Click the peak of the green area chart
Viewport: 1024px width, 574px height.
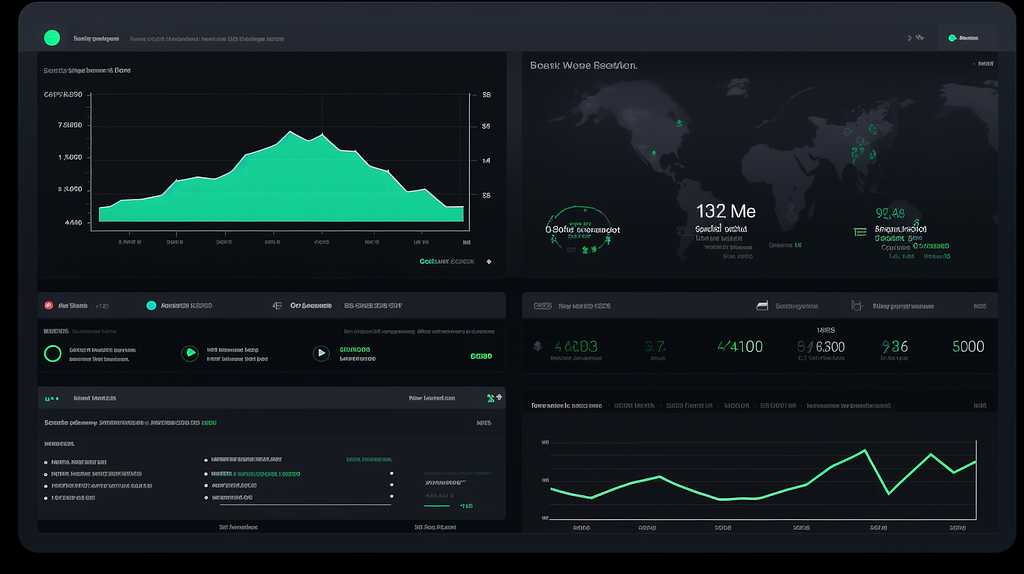[290, 131]
